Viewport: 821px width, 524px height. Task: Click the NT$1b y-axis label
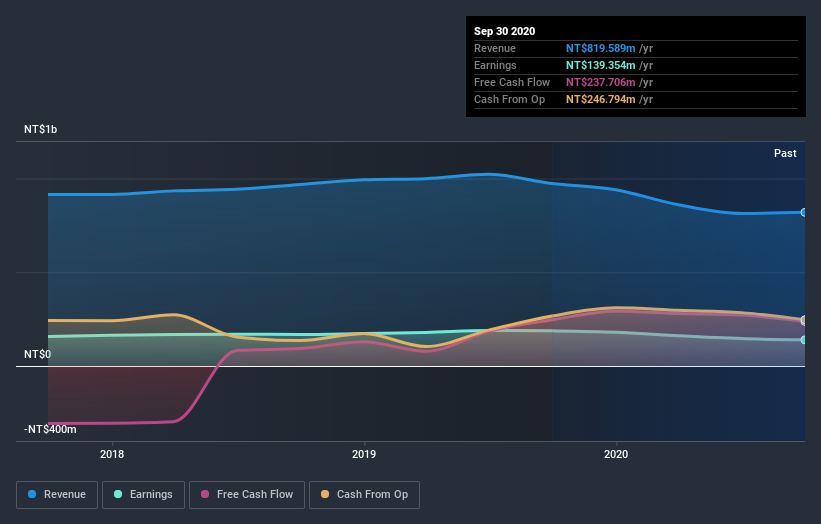tap(40, 129)
